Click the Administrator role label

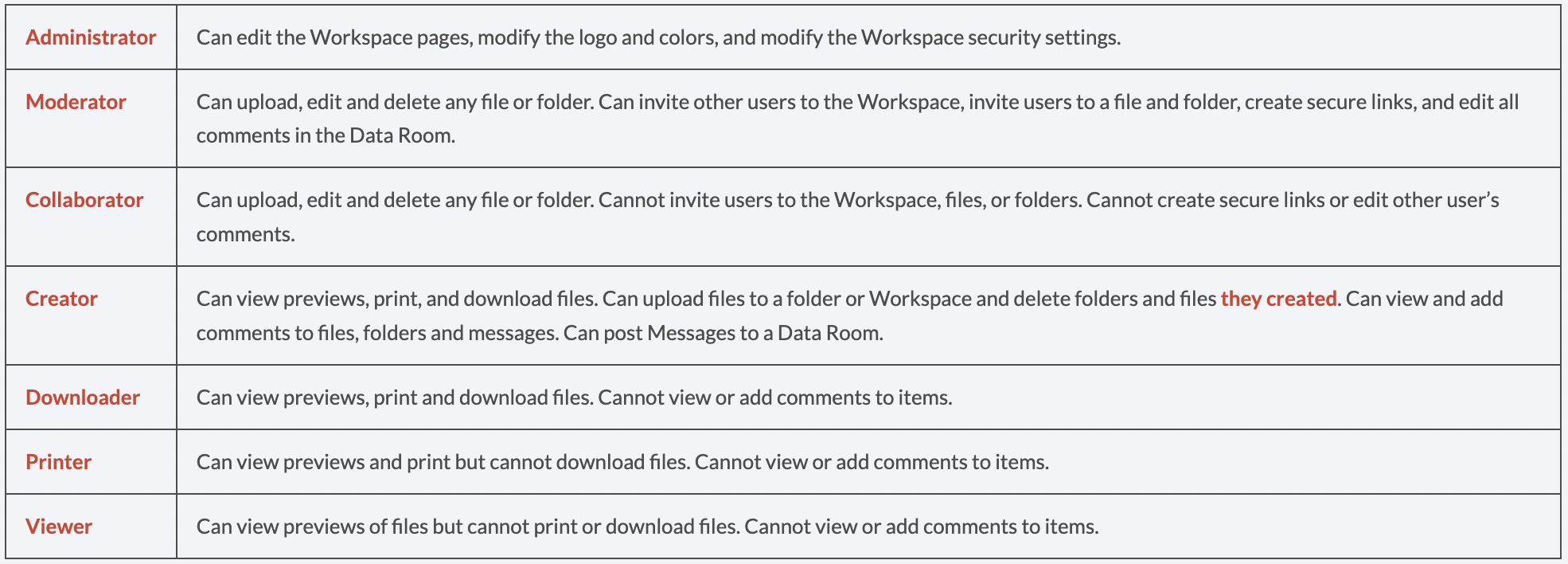(91, 37)
